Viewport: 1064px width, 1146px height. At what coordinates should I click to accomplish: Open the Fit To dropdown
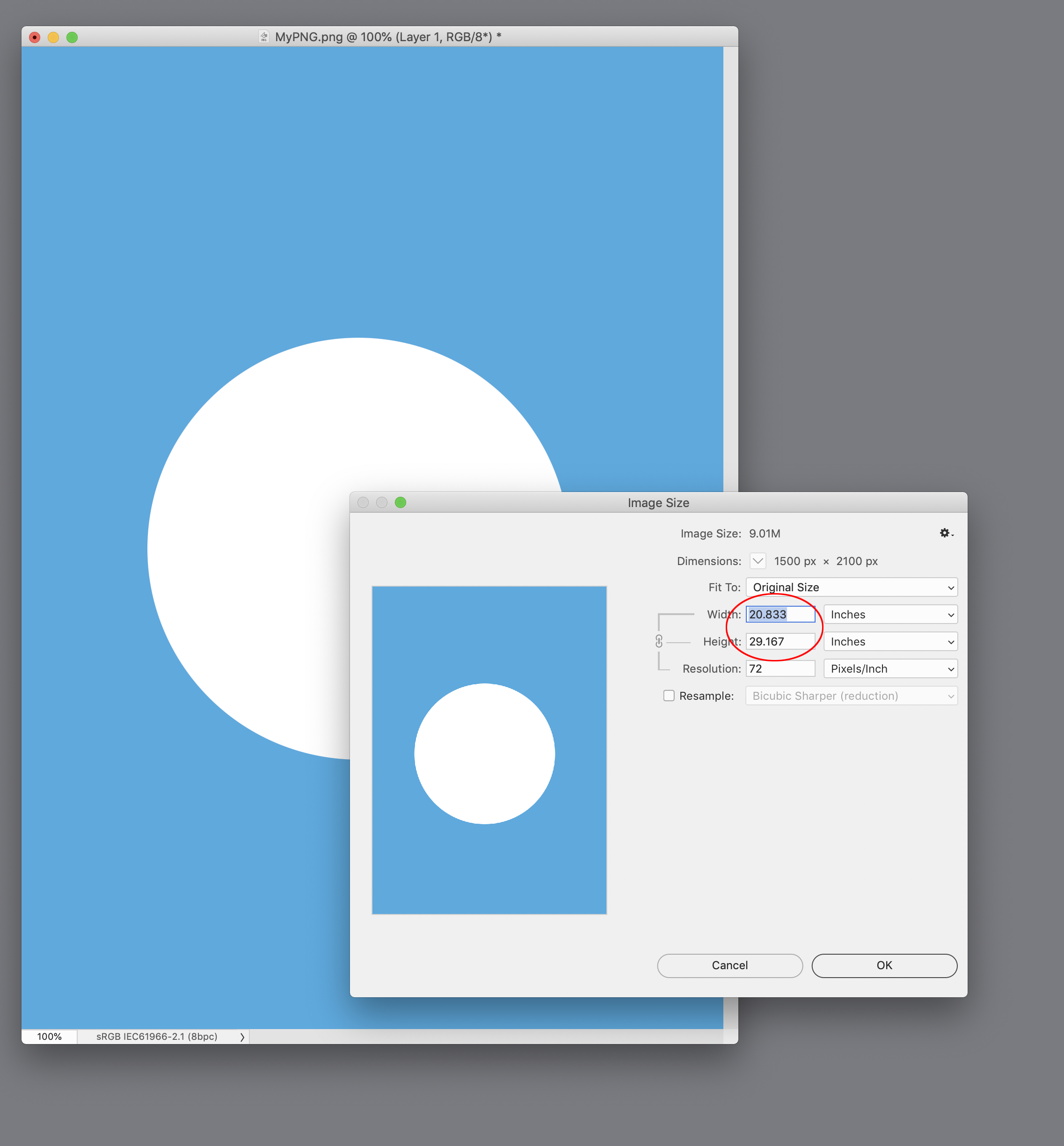tap(852, 587)
